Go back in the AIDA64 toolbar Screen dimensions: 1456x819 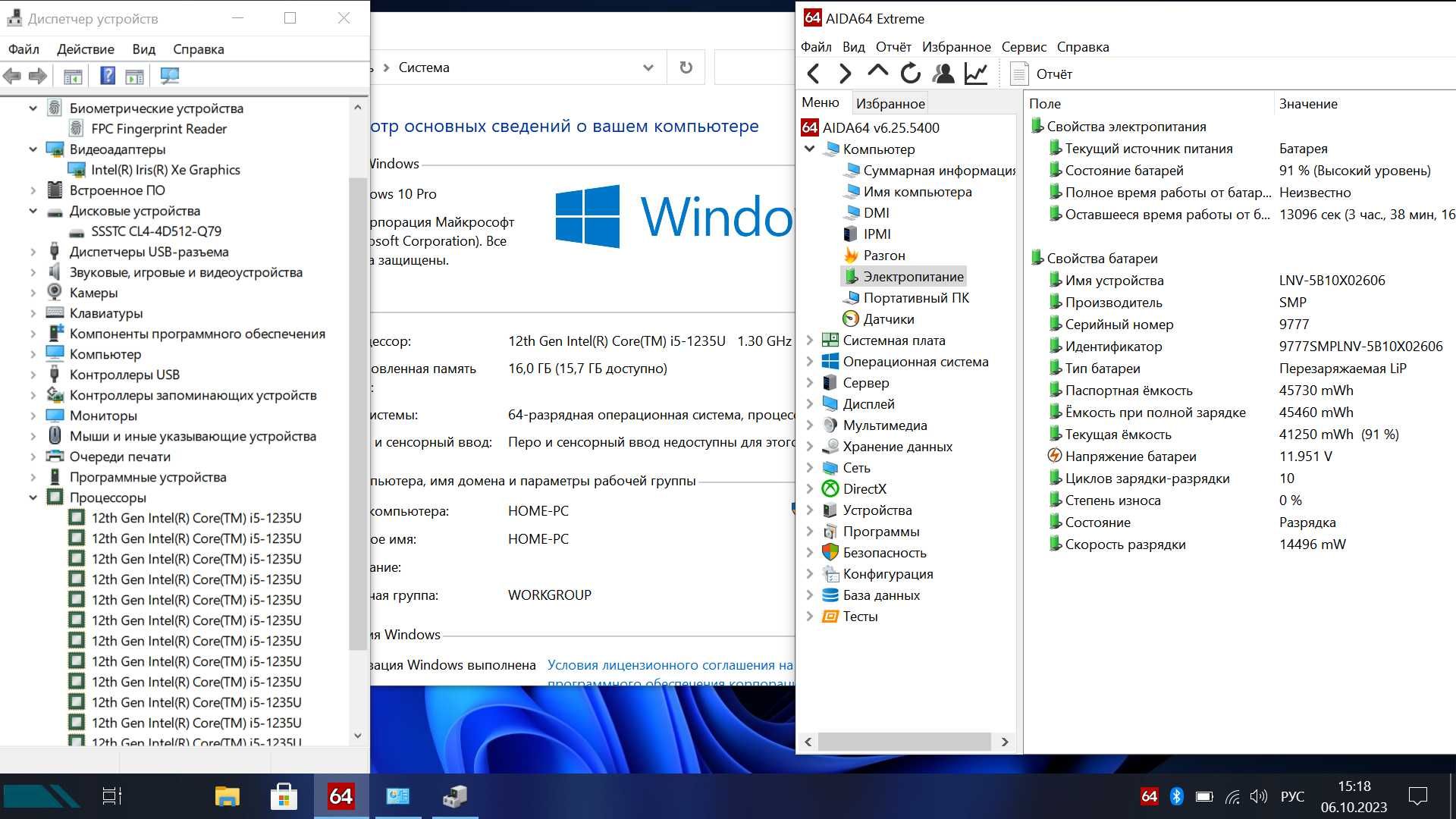click(814, 74)
